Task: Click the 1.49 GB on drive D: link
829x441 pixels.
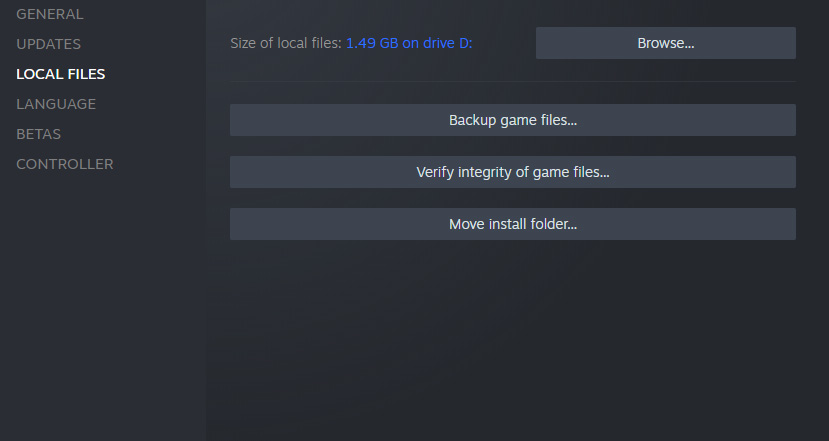Action: click(409, 43)
